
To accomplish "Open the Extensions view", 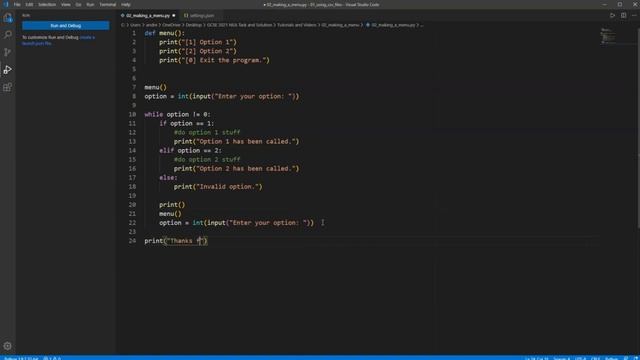I will tap(8, 87).
